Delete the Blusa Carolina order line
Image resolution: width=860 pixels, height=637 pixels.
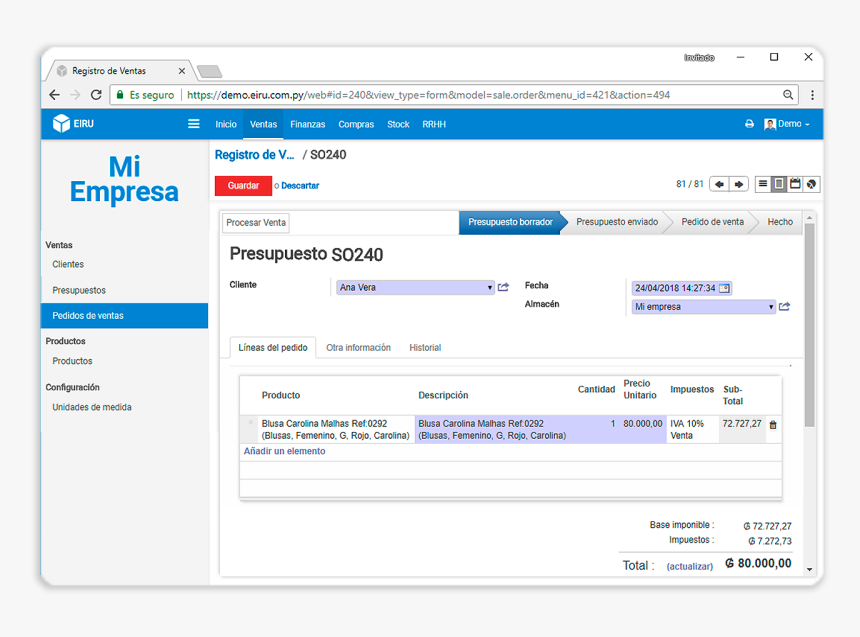(x=772, y=425)
